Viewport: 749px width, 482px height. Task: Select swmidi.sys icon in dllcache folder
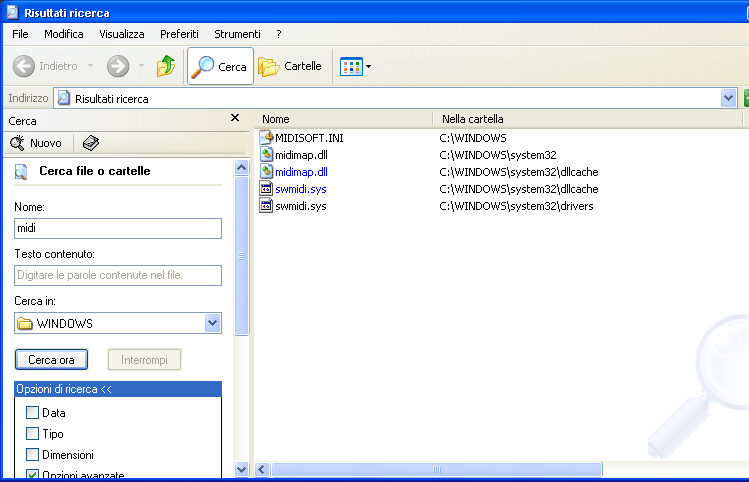(266, 188)
